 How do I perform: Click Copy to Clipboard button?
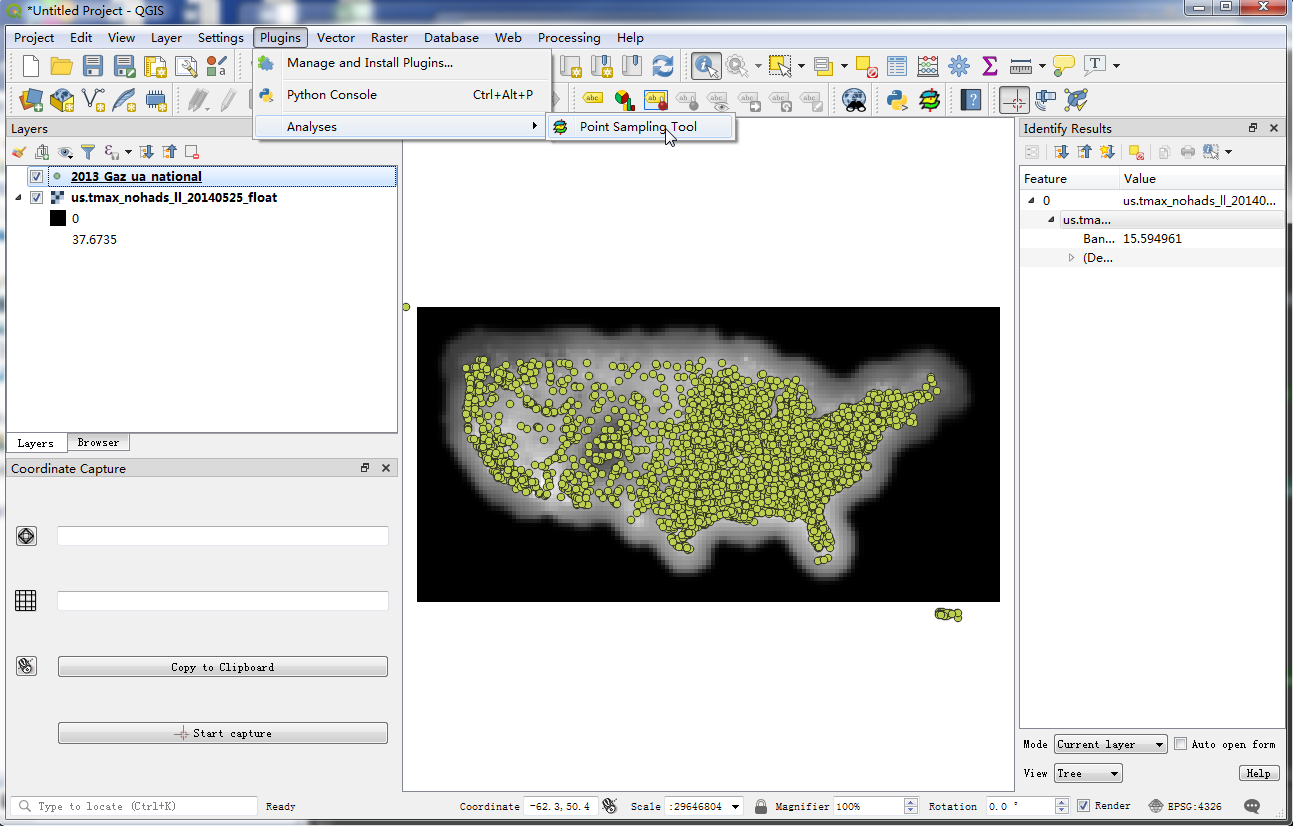click(x=222, y=667)
